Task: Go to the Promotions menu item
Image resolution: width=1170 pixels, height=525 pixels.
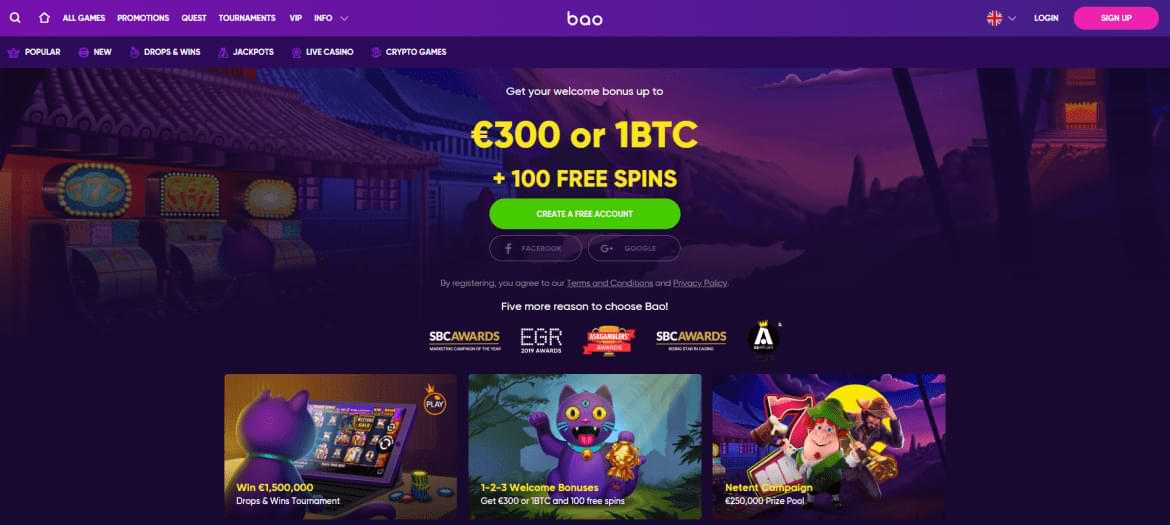Action: click(x=143, y=18)
